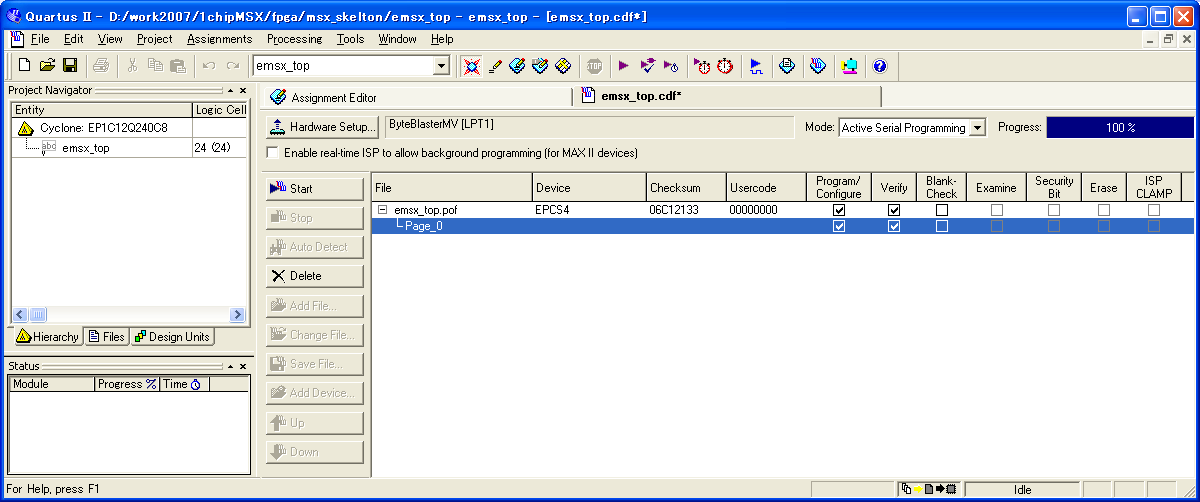1200x502 pixels.
Task: Click play-with-checkmark analysis icon
Action: click(x=647, y=66)
